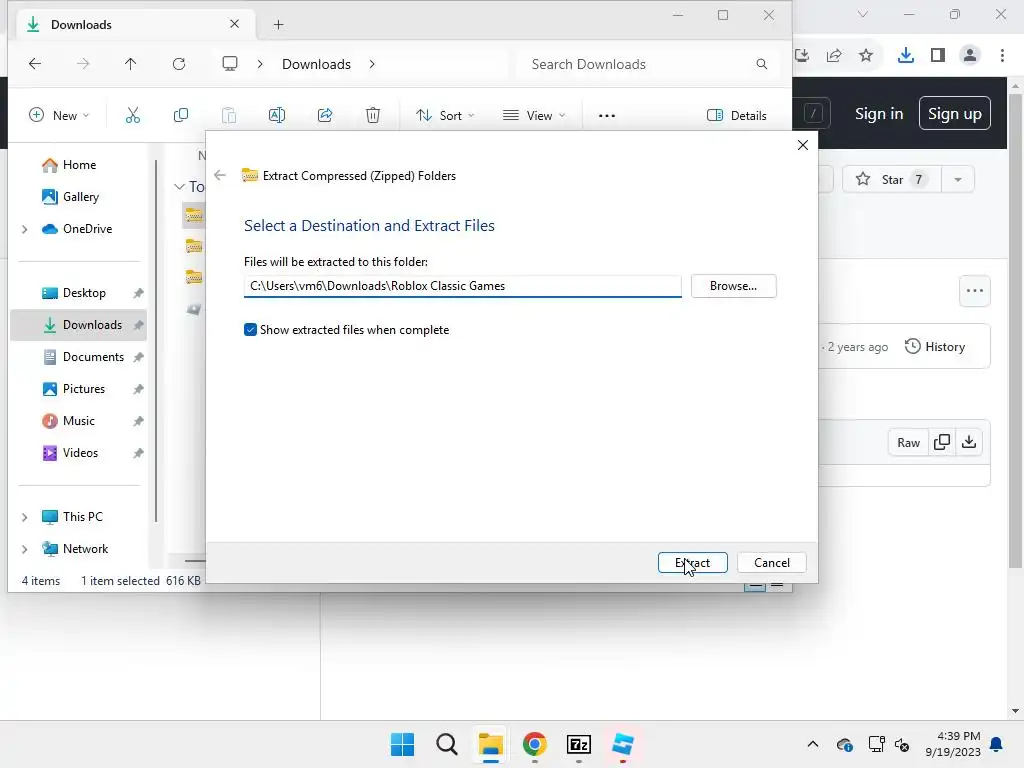Screen dimensions: 1024x768
Task: Close the Extract Compressed Folders dialog
Action: (803, 145)
